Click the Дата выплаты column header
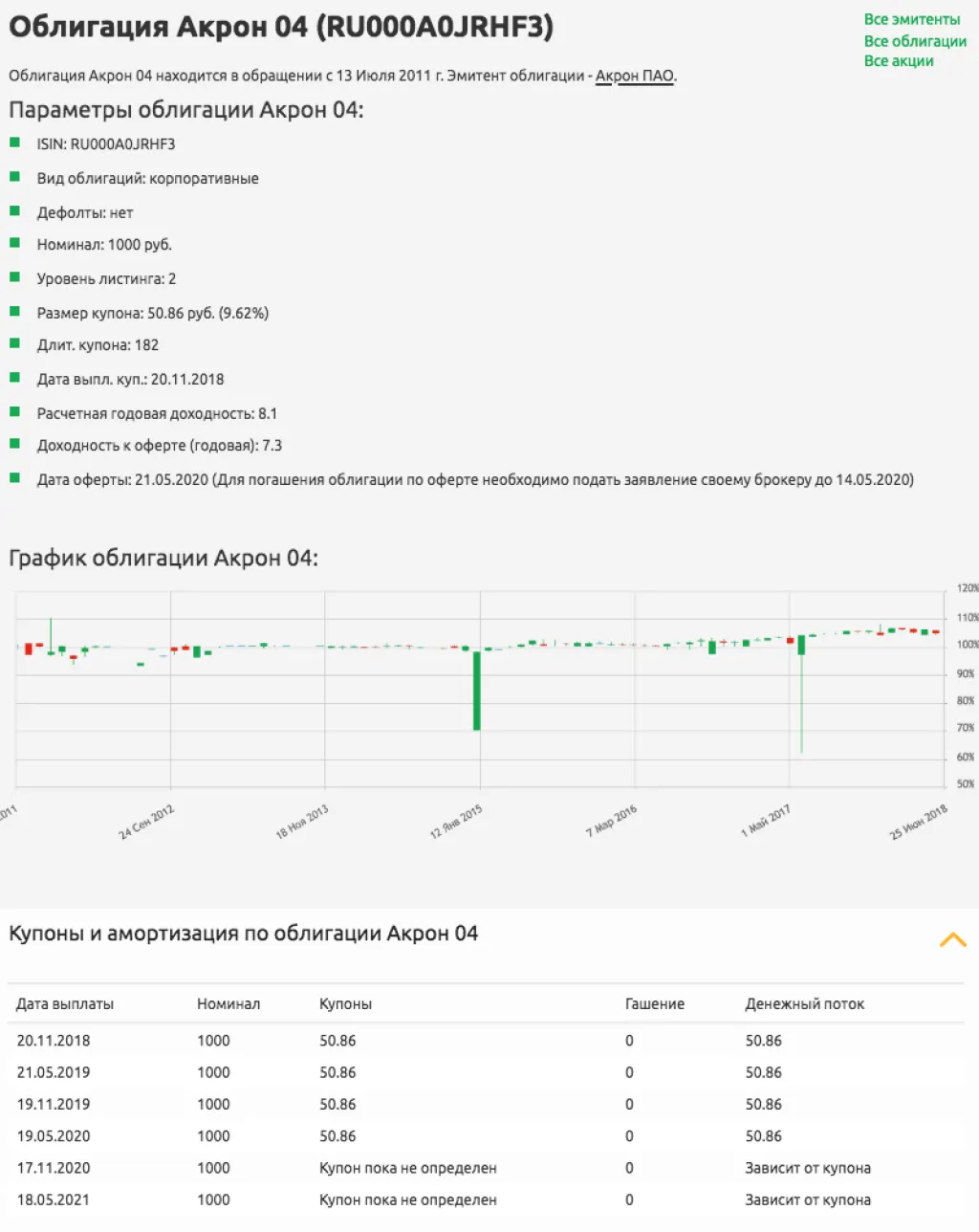Screen dimensions: 979x1232 pos(65,1004)
